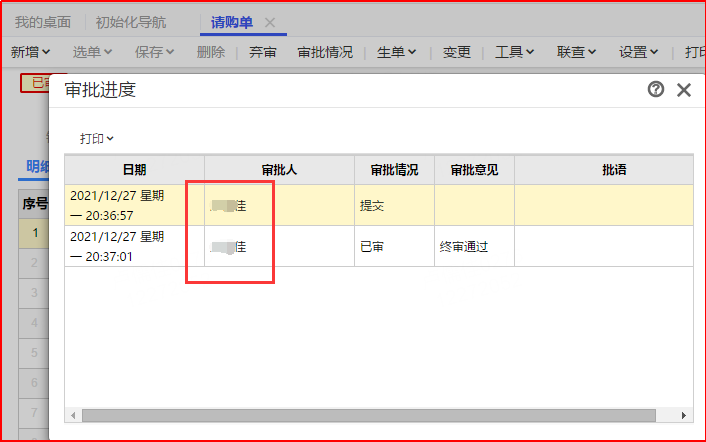Select row number 1 in background grid
This screenshot has width=706, height=442.
pos(34,233)
